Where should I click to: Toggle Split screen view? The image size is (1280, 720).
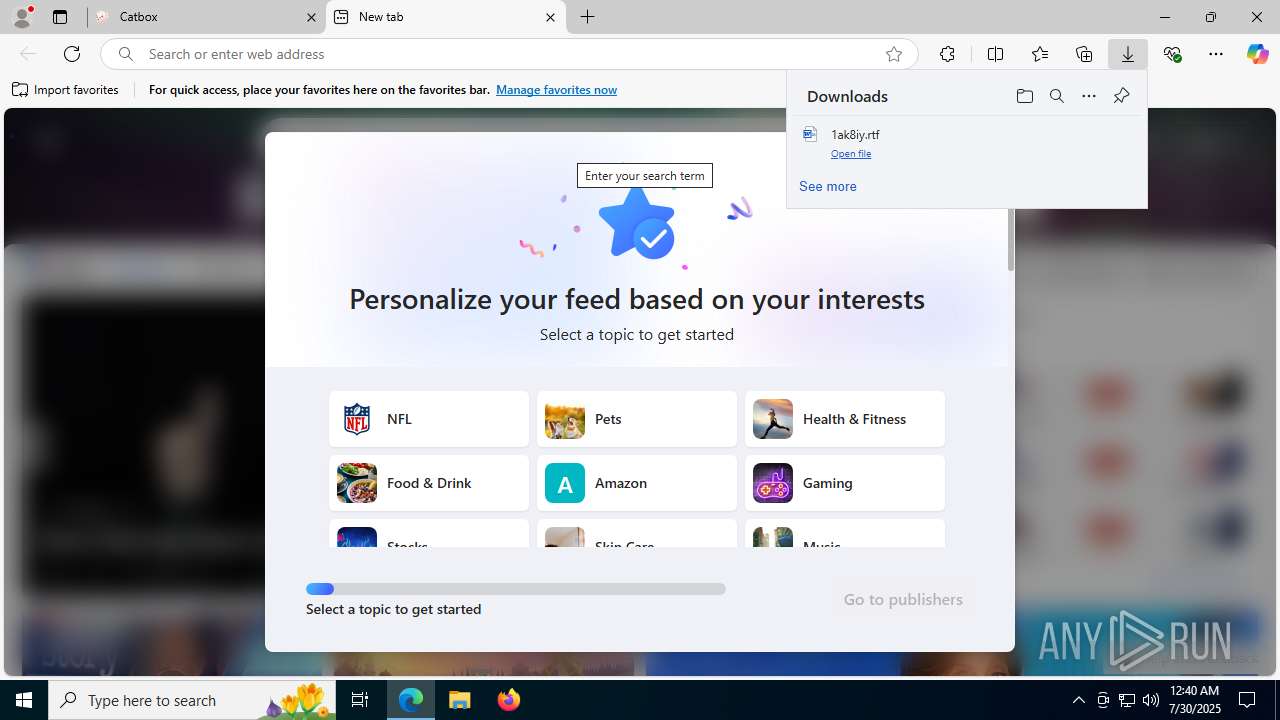point(995,54)
